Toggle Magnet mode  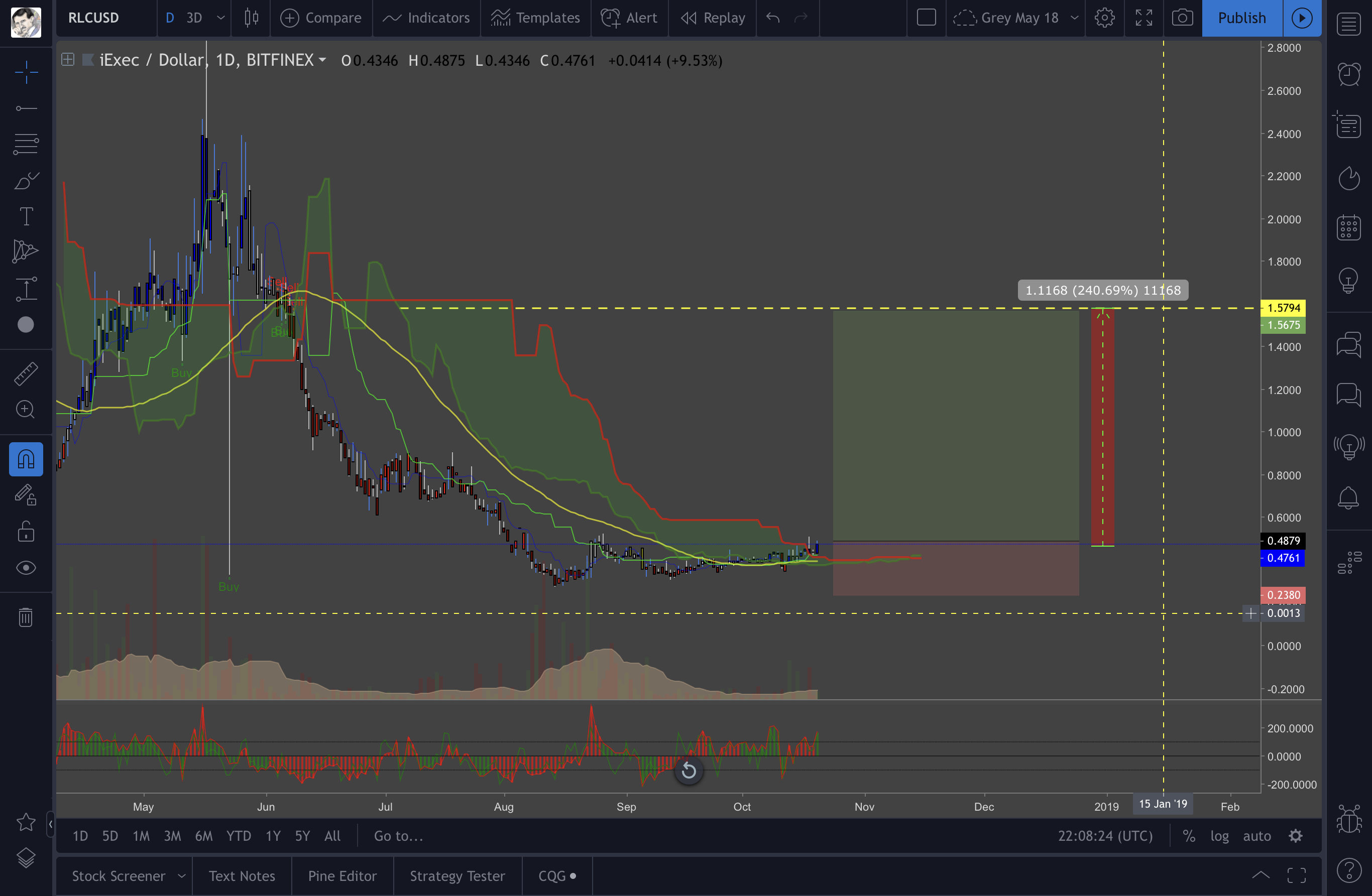tap(26, 459)
